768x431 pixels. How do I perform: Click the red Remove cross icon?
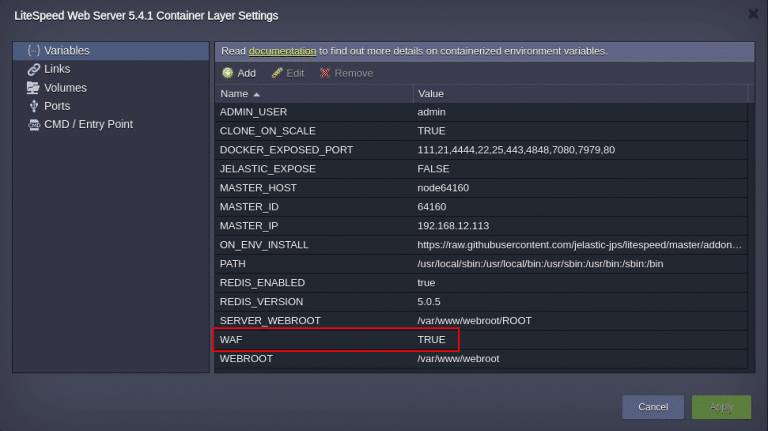coord(325,73)
